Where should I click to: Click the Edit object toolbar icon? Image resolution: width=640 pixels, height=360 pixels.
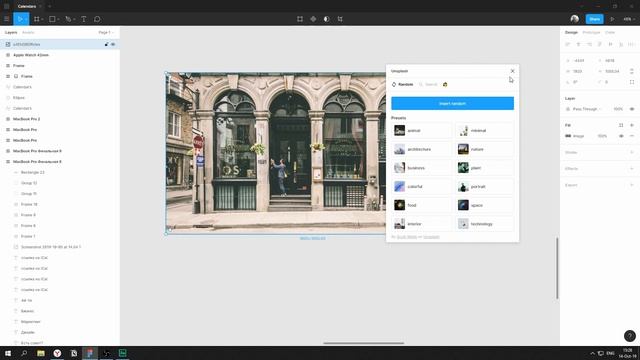[x=300, y=19]
